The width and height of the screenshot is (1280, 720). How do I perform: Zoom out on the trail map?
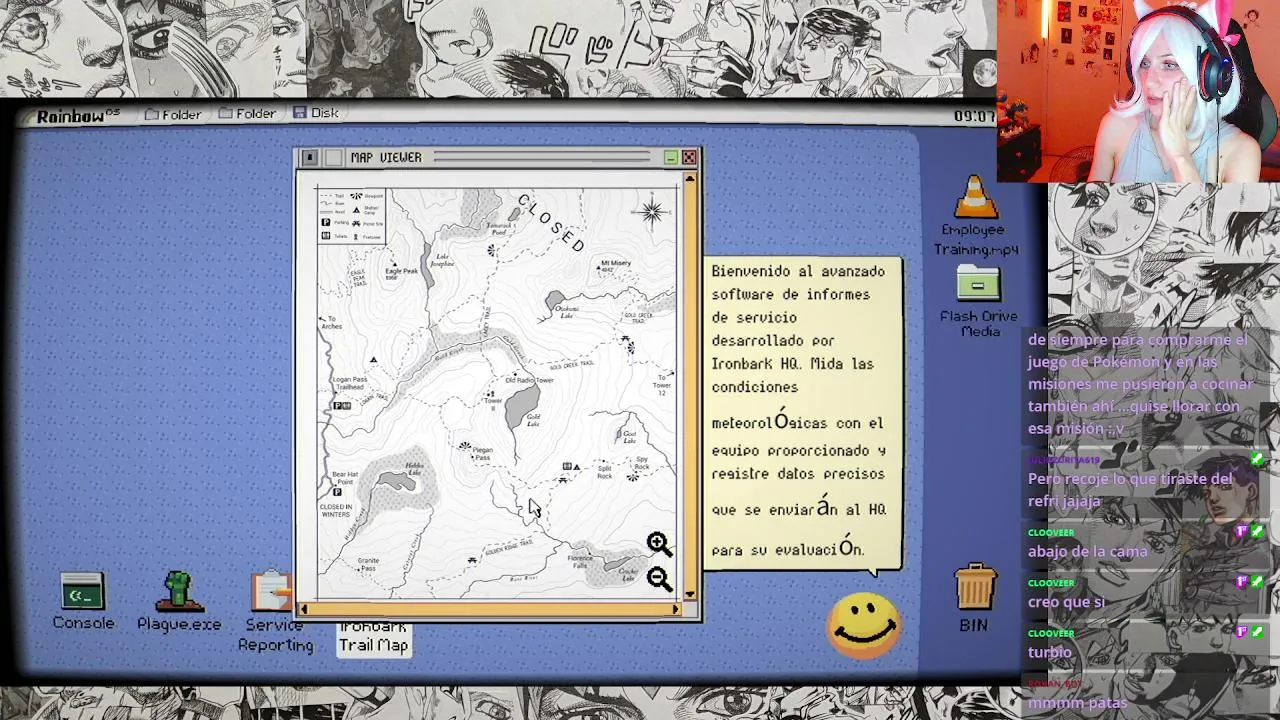[658, 579]
